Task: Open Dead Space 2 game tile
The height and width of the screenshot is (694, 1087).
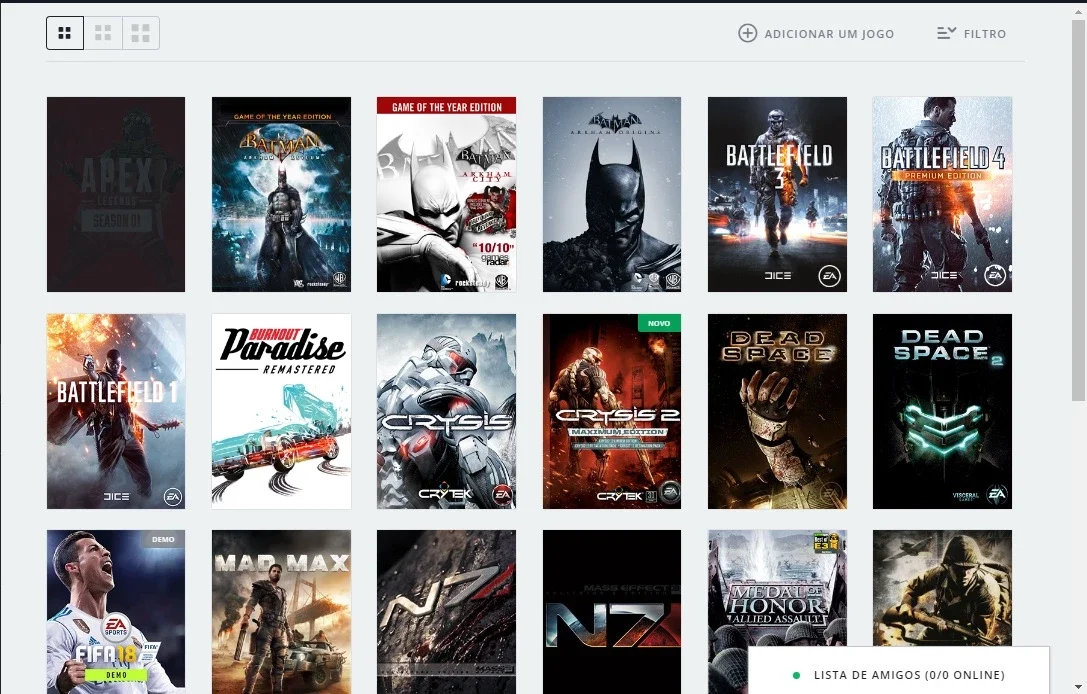Action: (942, 411)
